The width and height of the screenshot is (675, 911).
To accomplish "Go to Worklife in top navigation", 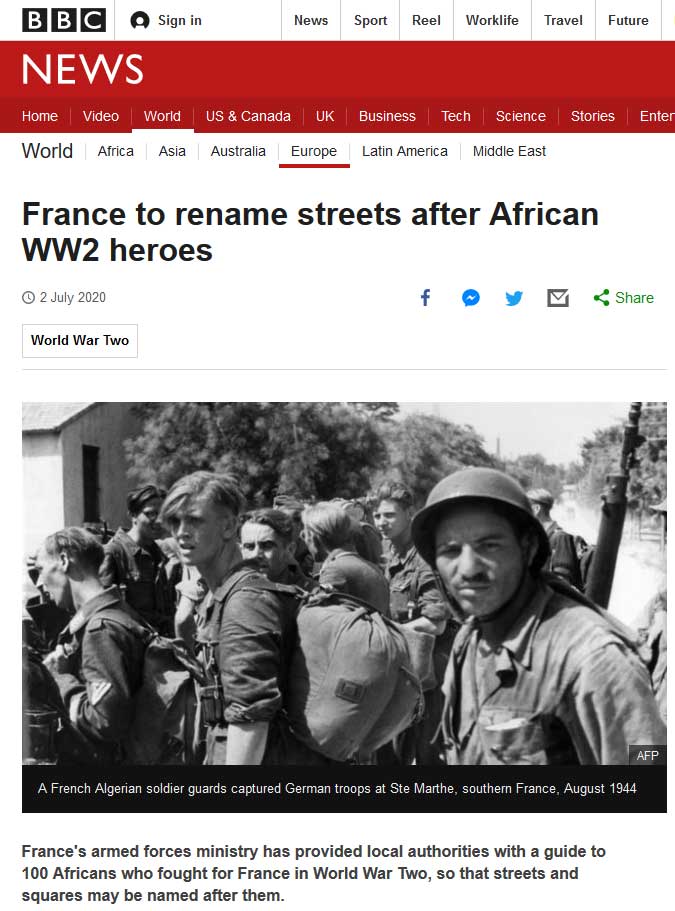I will [492, 20].
